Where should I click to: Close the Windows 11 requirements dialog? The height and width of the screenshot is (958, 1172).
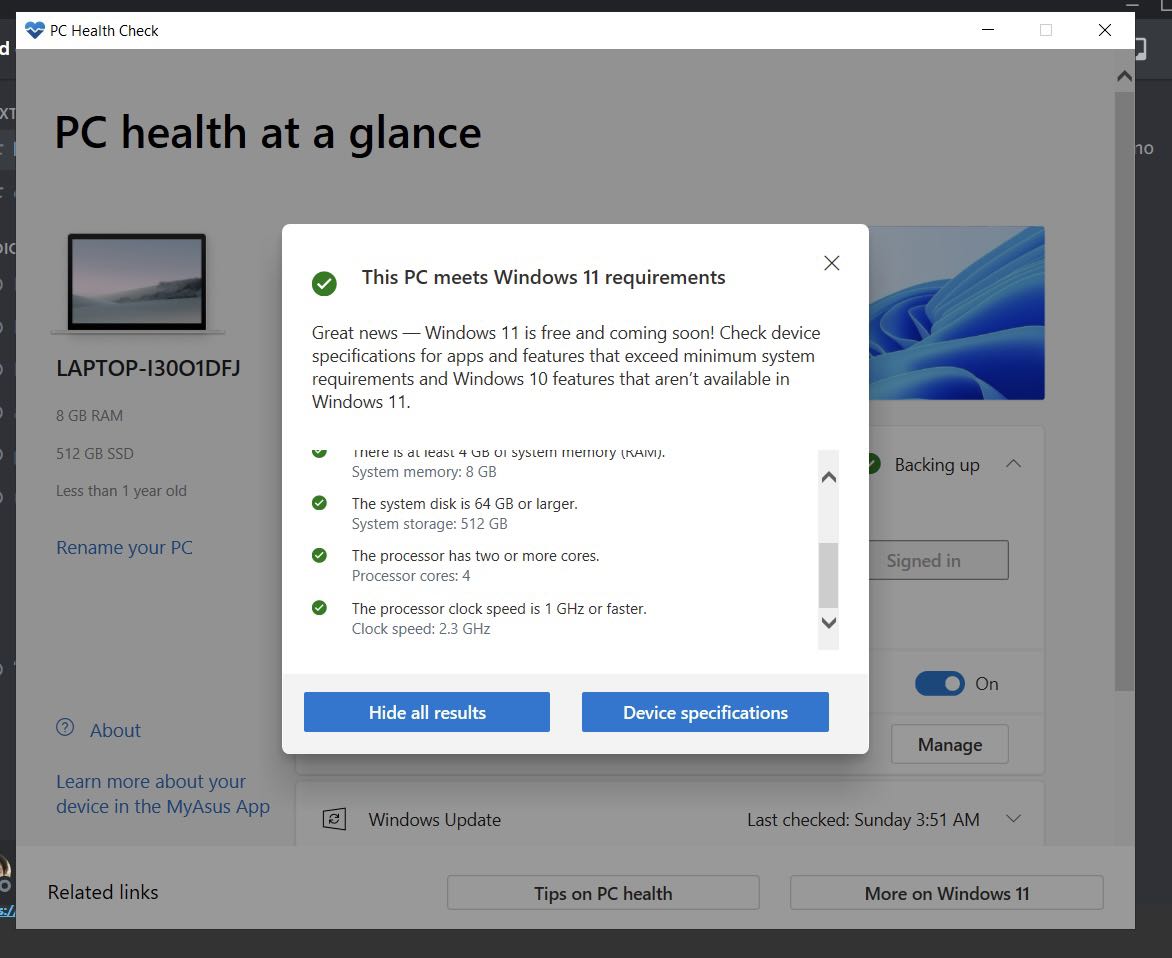pyautogui.click(x=831, y=263)
